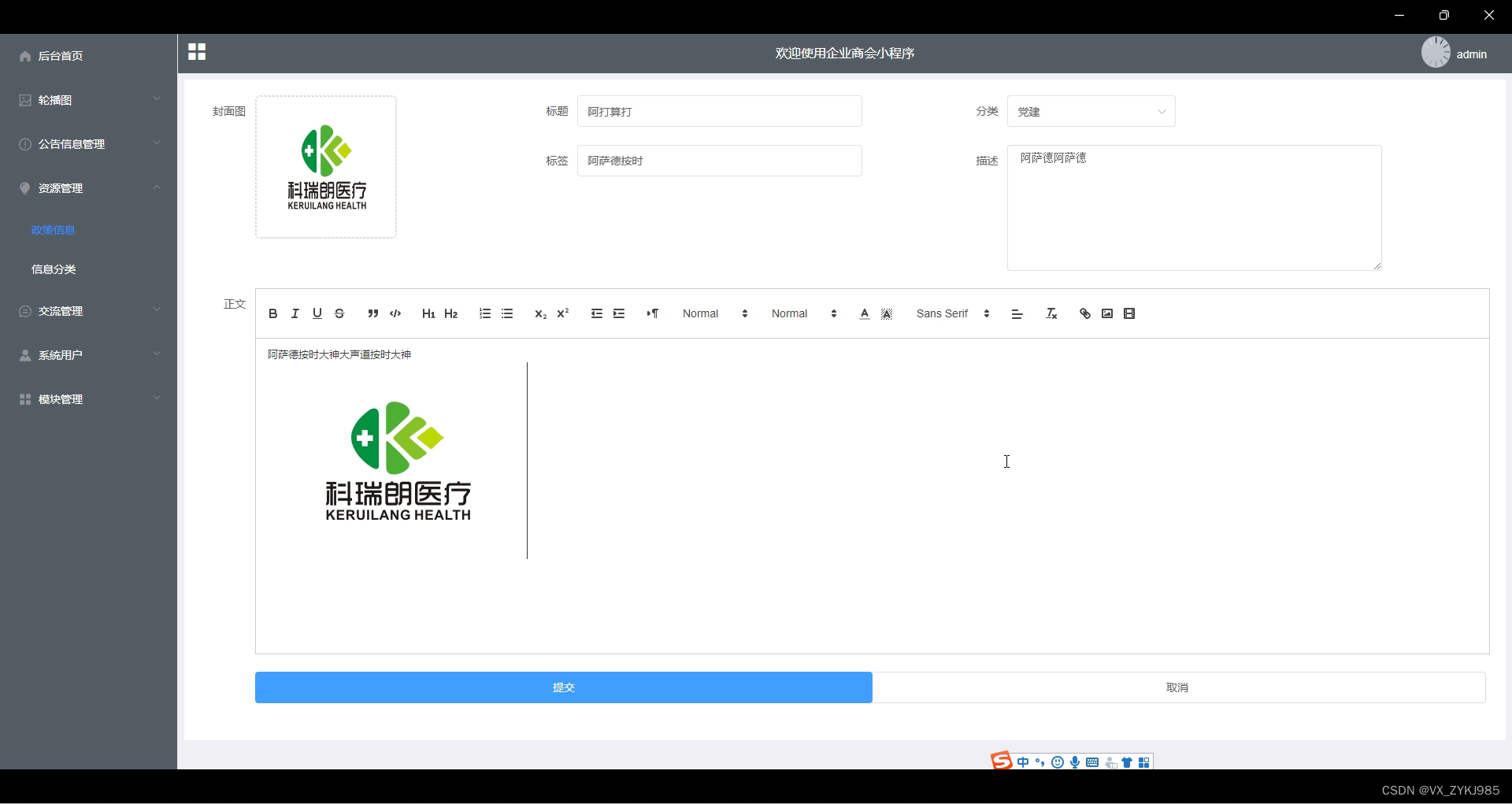Increase the indent level
The height and width of the screenshot is (804, 1512).
[x=619, y=313]
